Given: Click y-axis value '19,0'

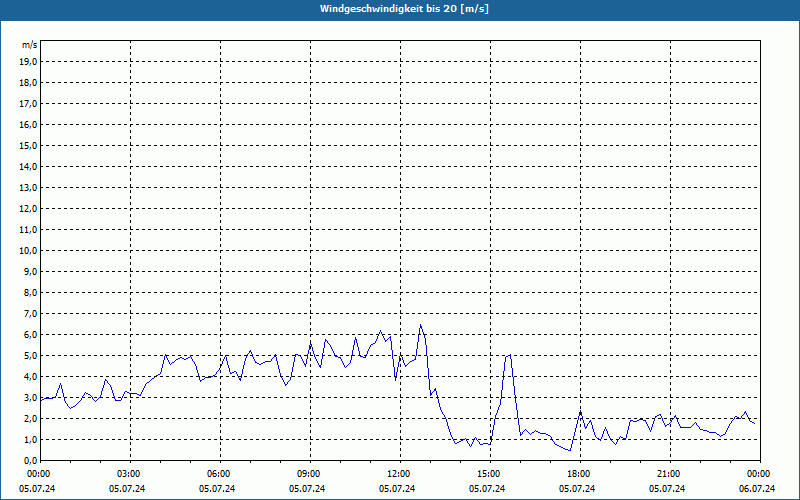Looking at the screenshot, I should [29, 62].
